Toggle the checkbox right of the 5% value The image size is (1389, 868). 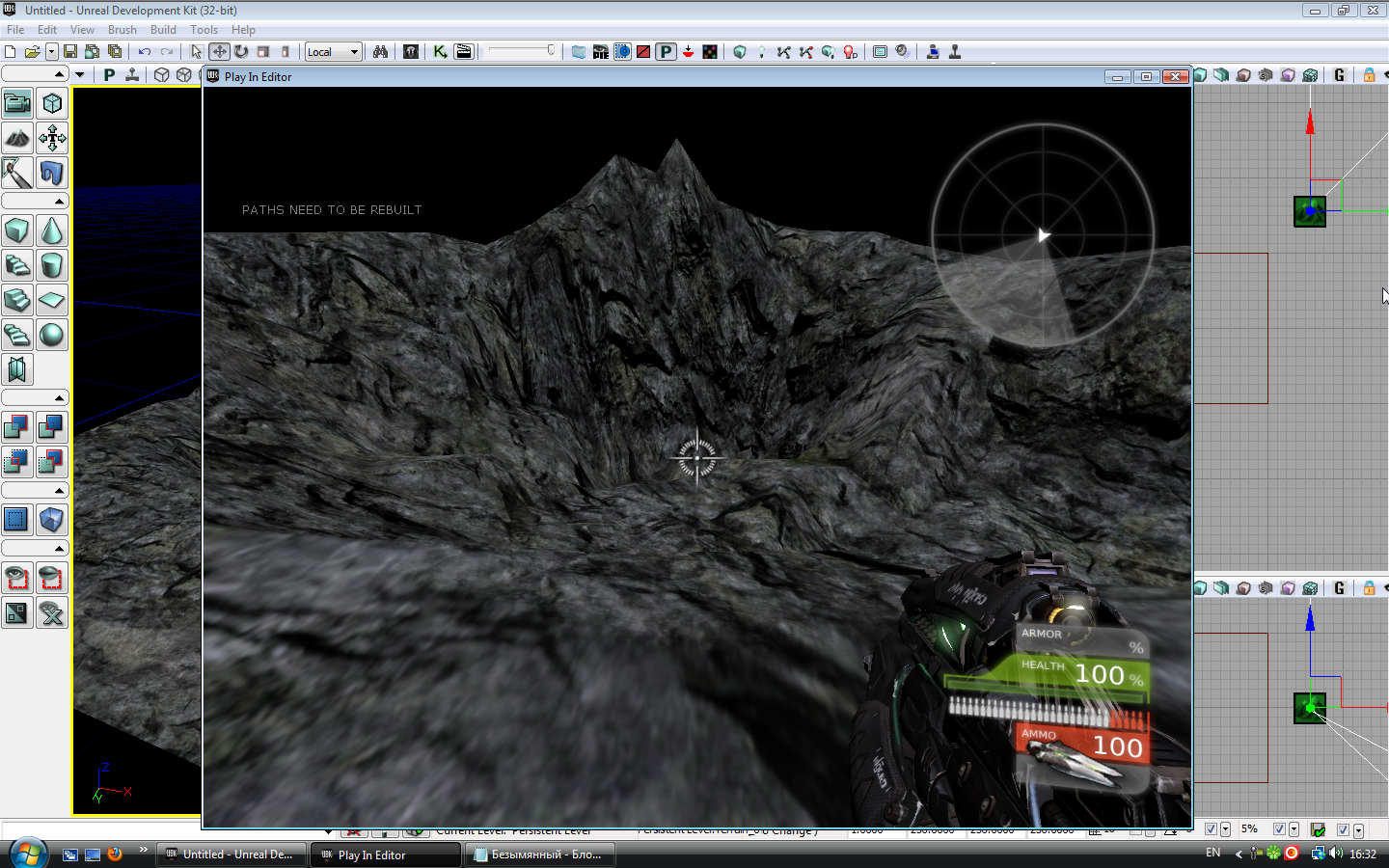click(1280, 829)
